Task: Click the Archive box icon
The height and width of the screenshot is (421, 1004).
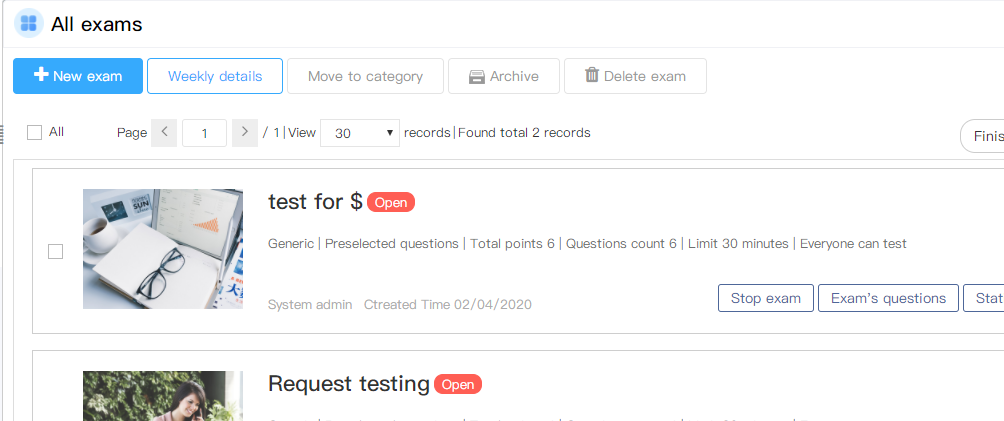Action: [476, 77]
